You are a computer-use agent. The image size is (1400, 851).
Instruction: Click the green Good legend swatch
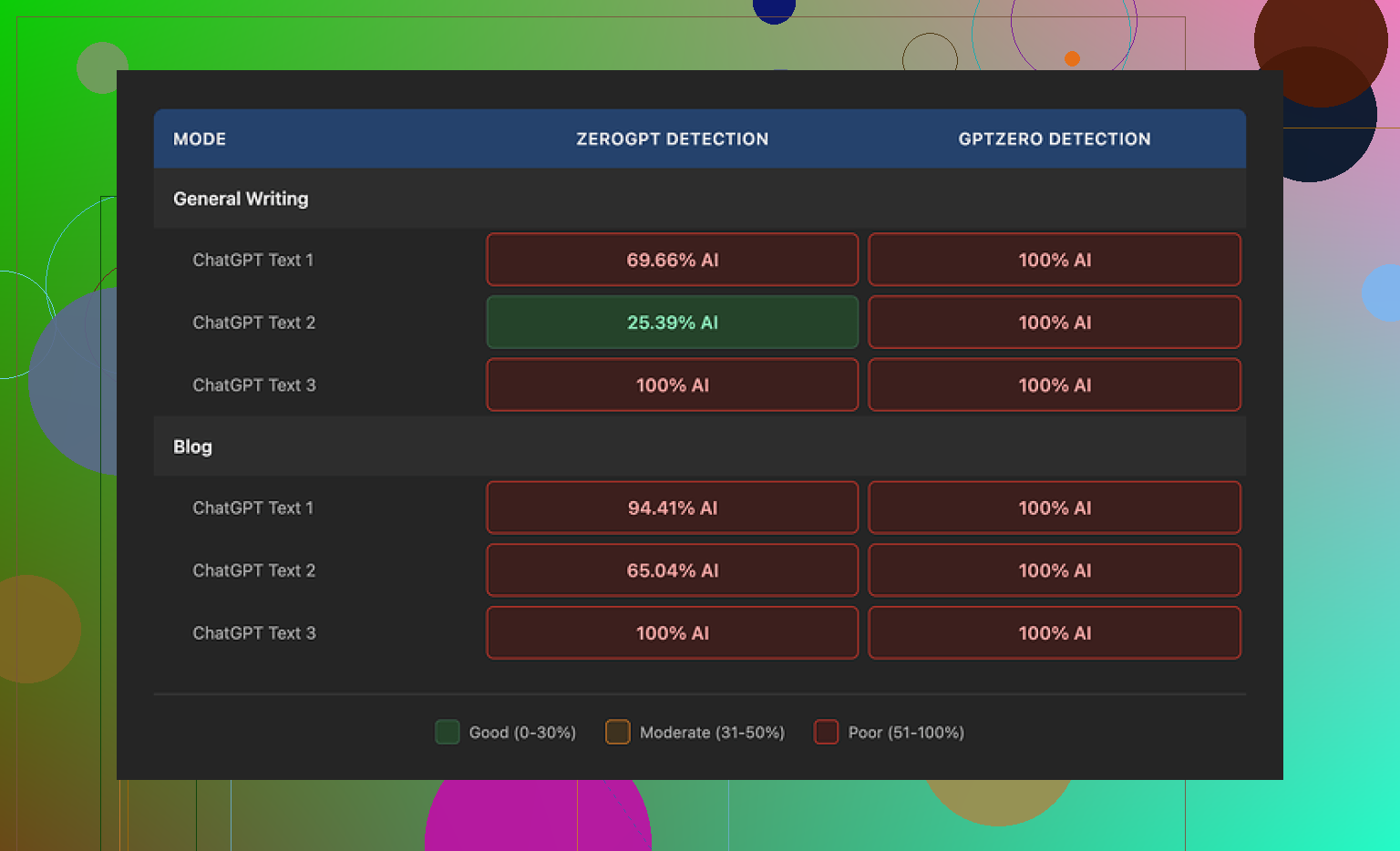447,732
